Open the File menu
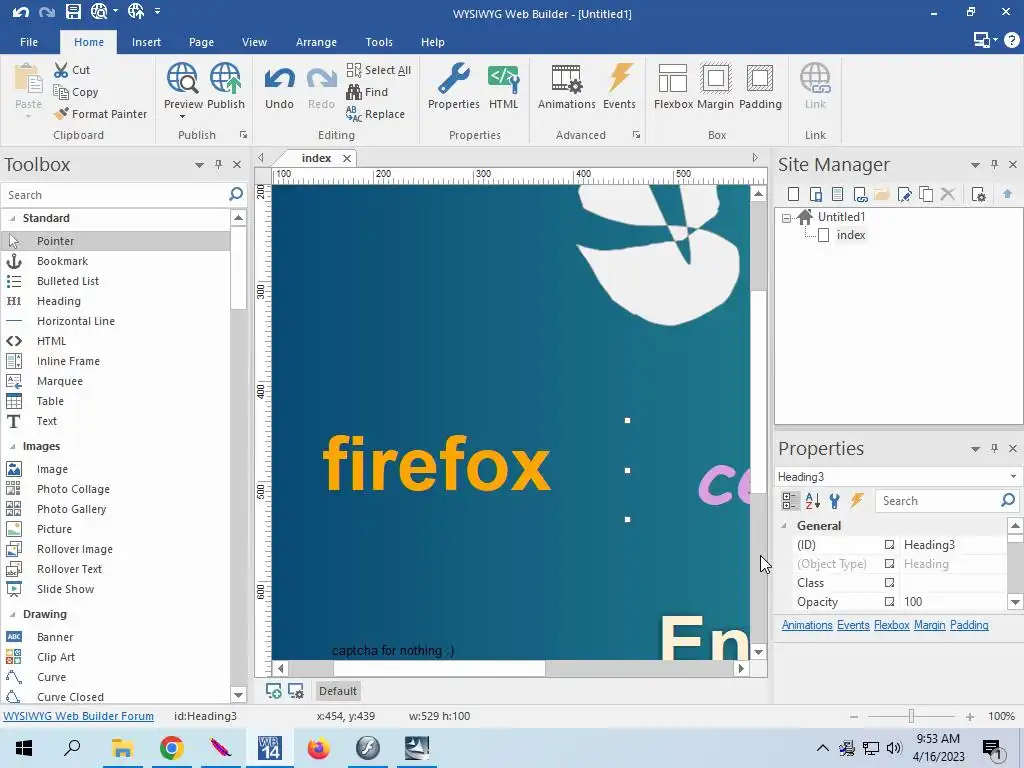Image resolution: width=1024 pixels, height=768 pixels. (x=29, y=42)
